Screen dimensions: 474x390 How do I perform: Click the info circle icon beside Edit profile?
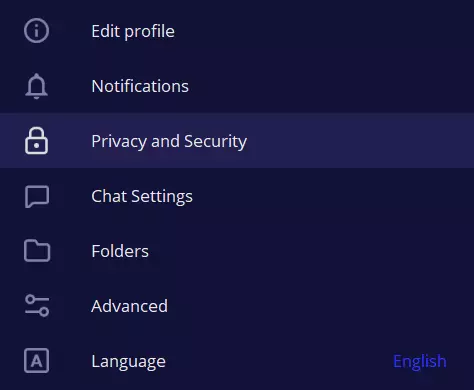36,31
